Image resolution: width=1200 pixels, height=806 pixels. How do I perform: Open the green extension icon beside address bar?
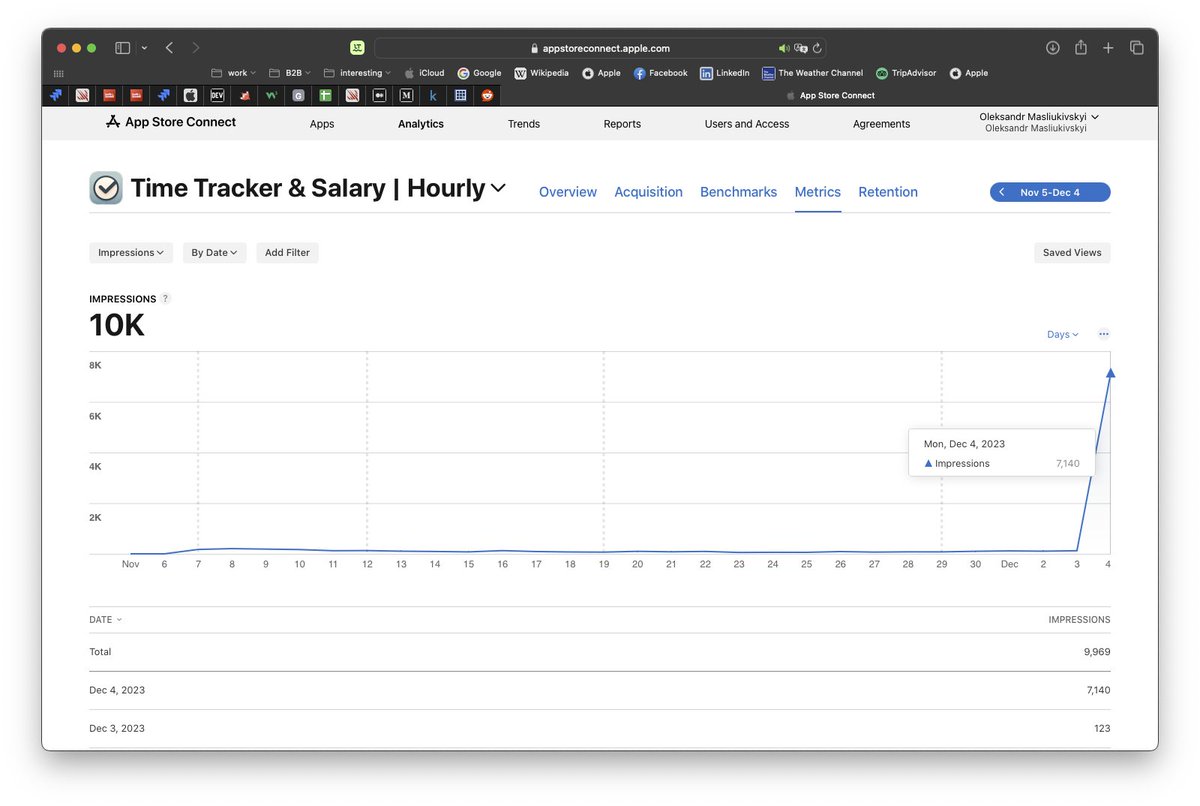[357, 48]
